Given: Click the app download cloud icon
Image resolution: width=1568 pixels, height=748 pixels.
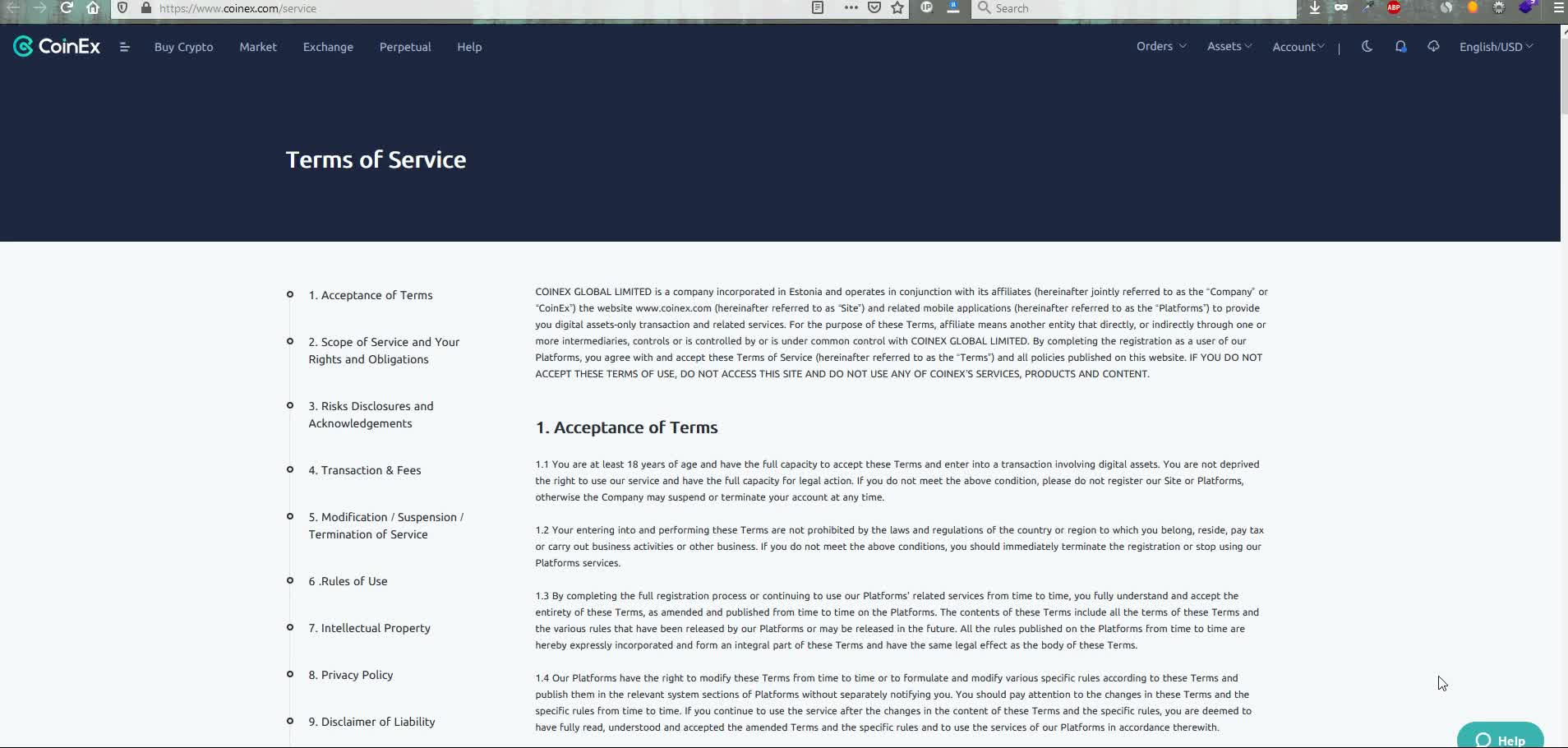Looking at the screenshot, I should click(x=1433, y=47).
